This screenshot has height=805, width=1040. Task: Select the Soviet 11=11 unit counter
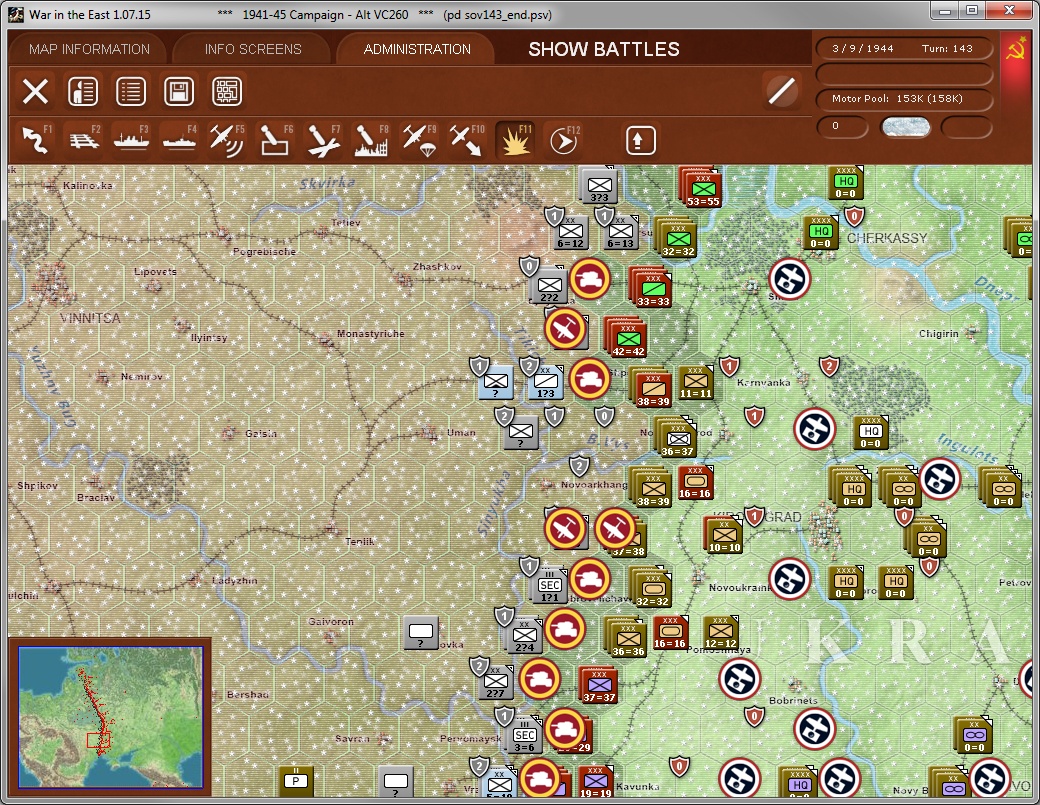(695, 383)
